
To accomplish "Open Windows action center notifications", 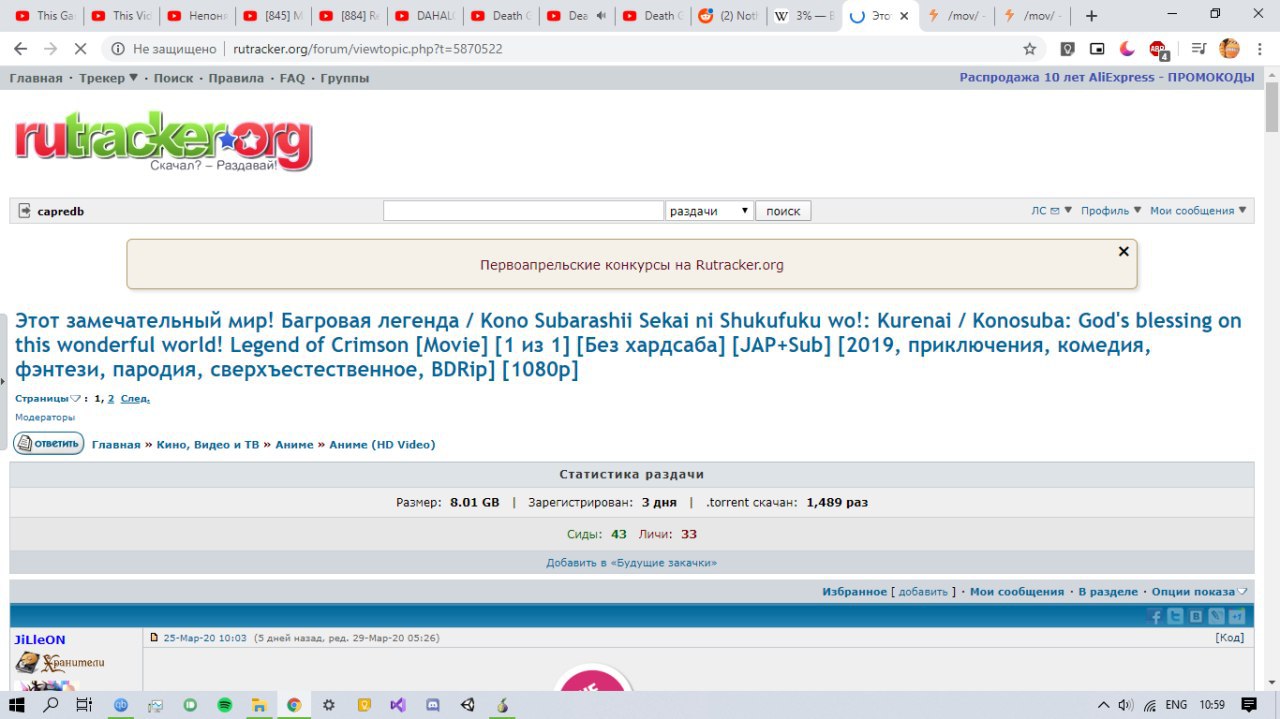I will coord(1248,704).
